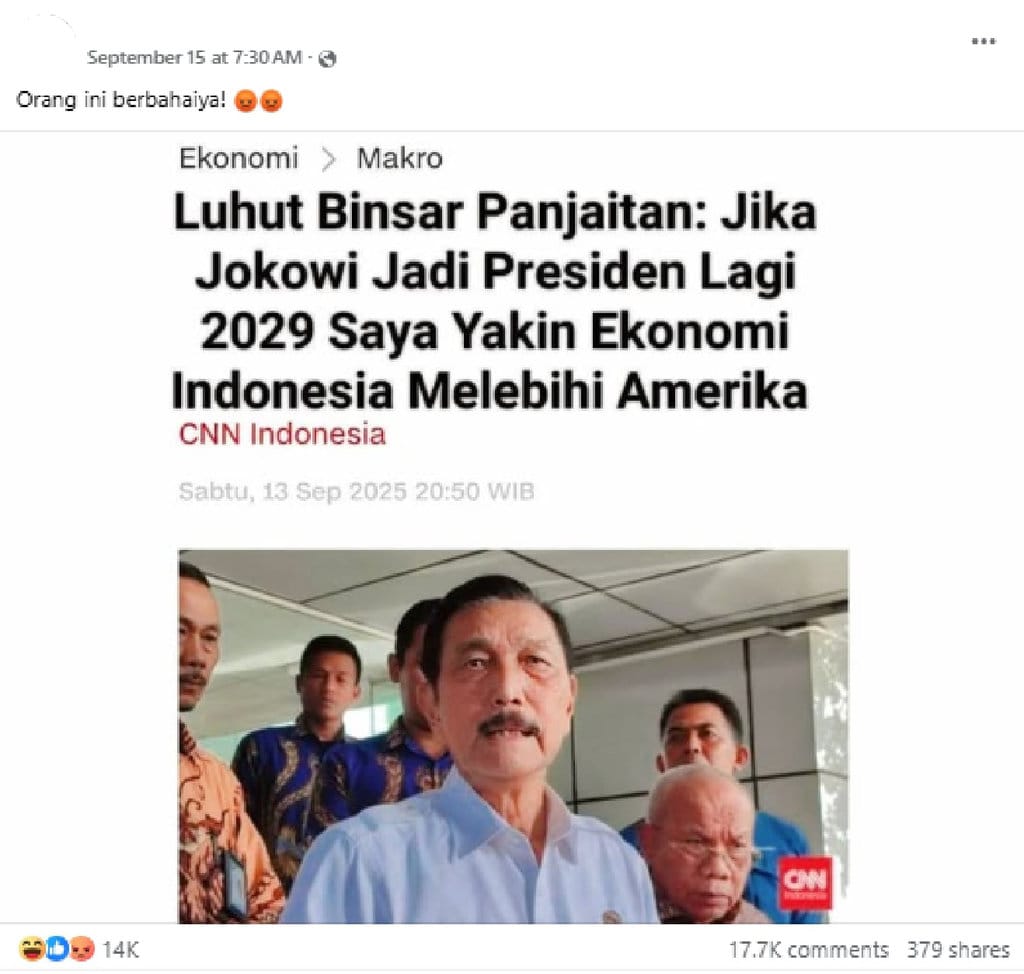Viewport: 1024px width, 974px height.
Task: Click the CNN logo watermark on photo
Action: coord(805,883)
